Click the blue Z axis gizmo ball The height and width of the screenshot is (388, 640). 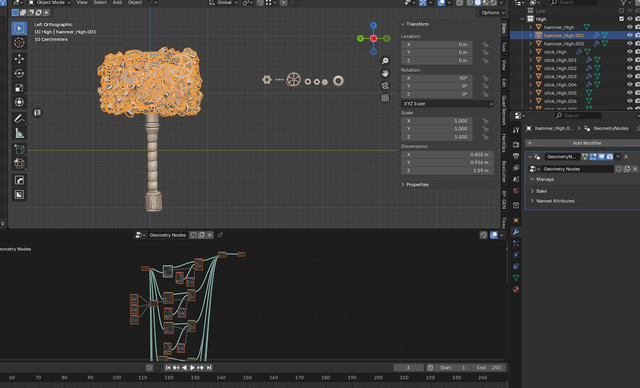[x=373, y=25]
